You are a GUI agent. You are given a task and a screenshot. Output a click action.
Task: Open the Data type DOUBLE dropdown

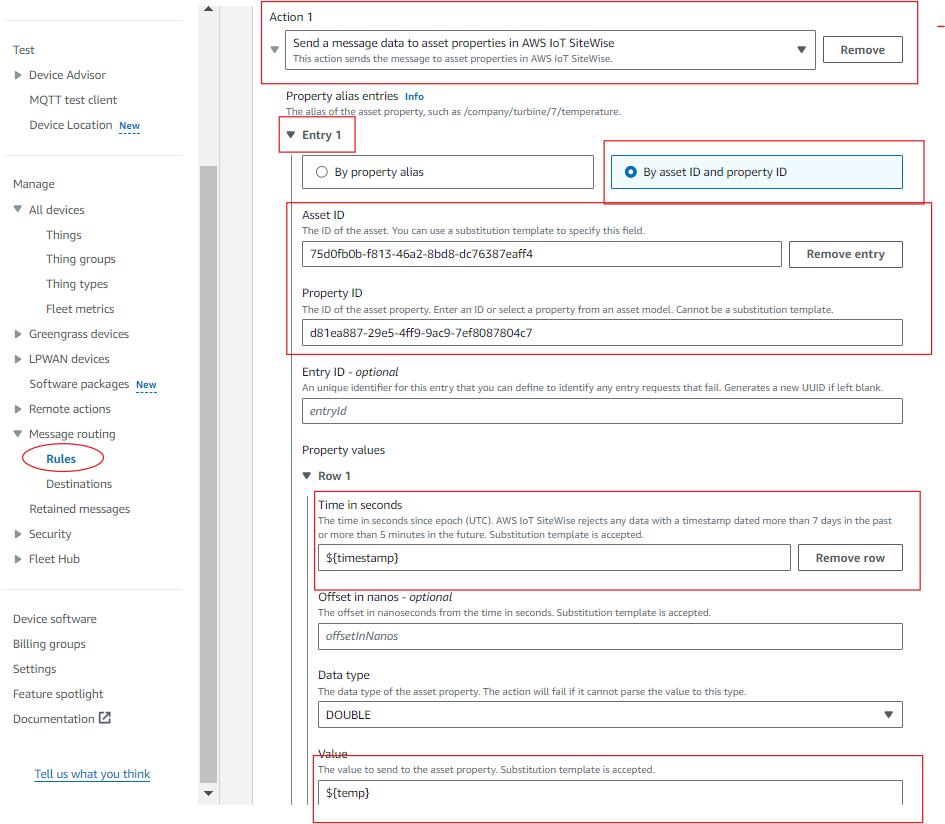coord(610,715)
